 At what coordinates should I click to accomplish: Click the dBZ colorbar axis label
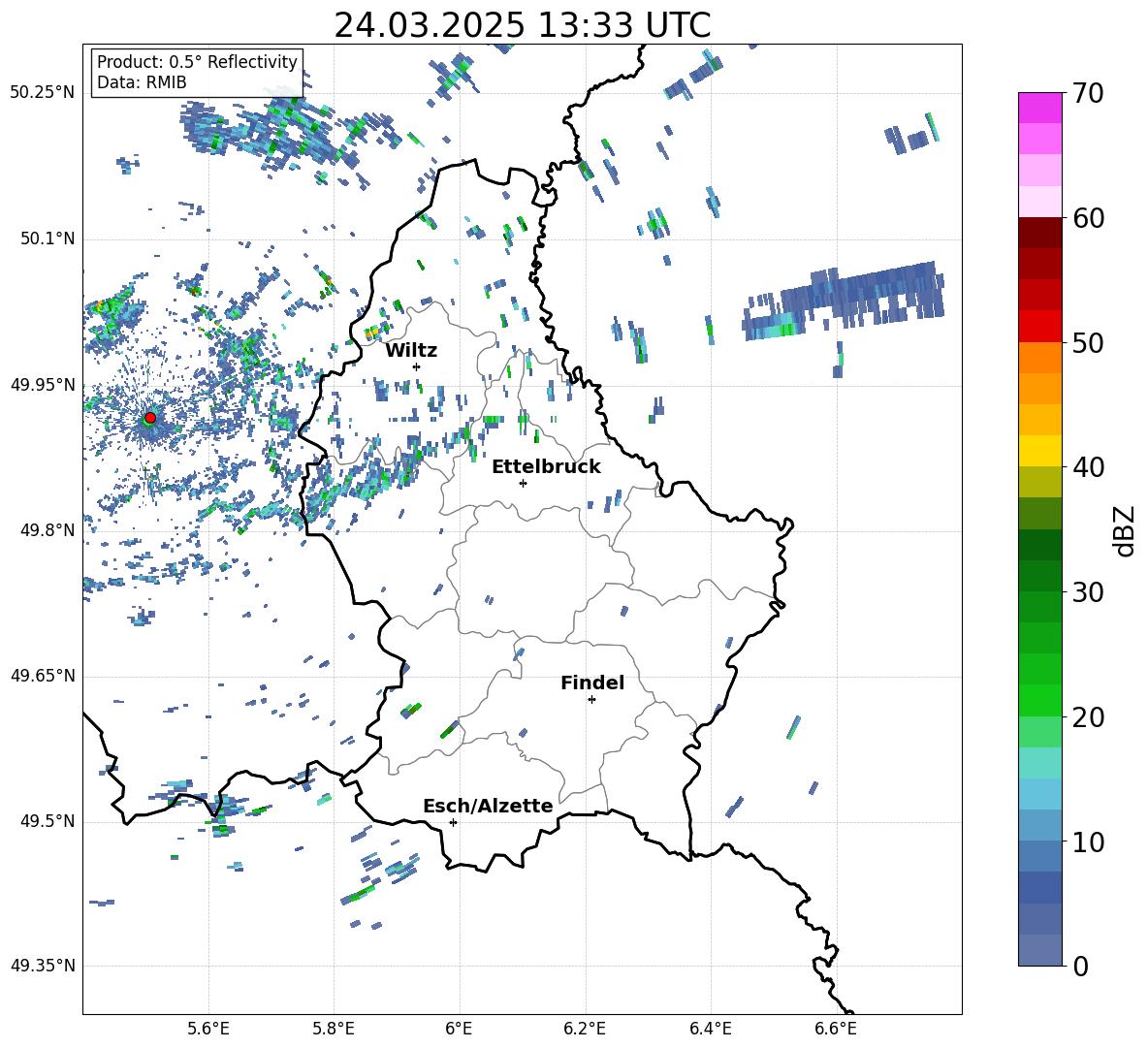pos(1126,530)
